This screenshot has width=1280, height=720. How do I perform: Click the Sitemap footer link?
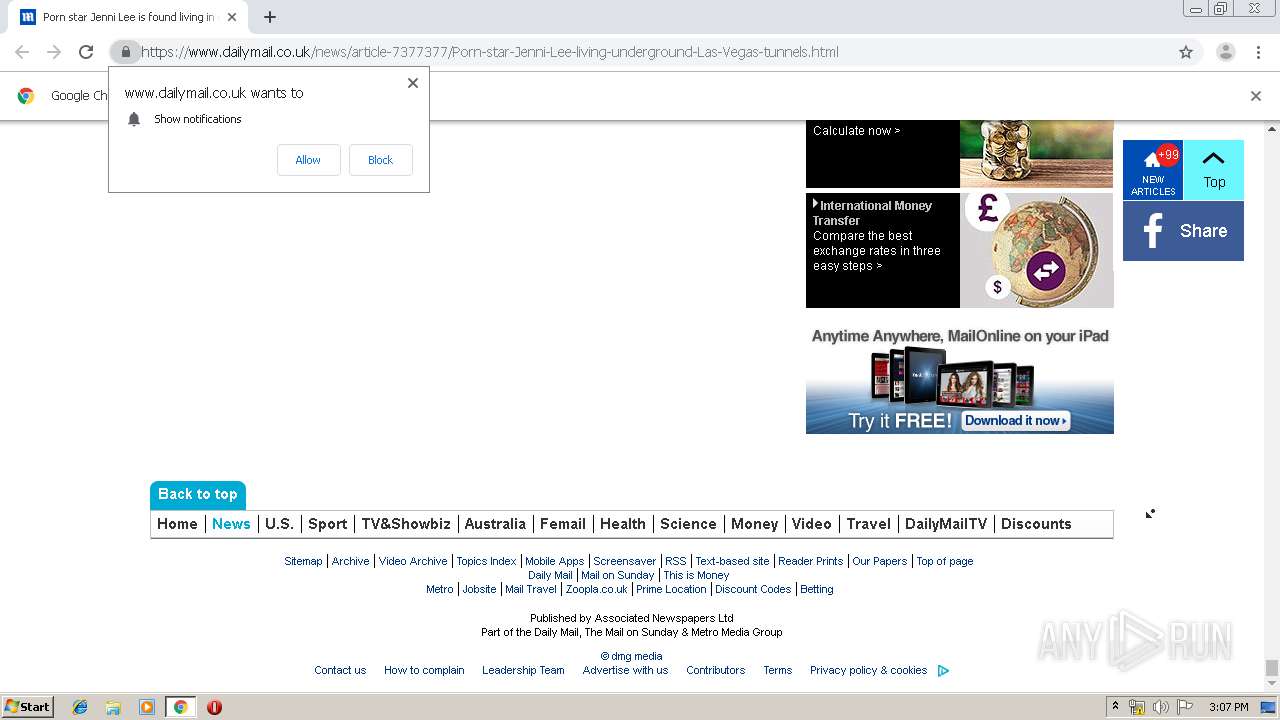pos(303,561)
